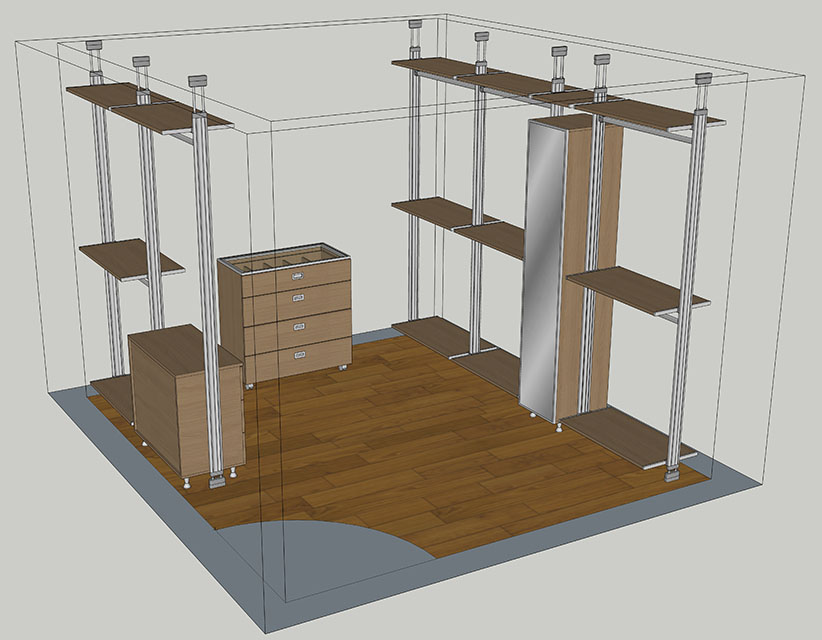The height and width of the screenshot is (640, 822).
Task: Click the middle shelf on the left wall
Action: [130, 257]
